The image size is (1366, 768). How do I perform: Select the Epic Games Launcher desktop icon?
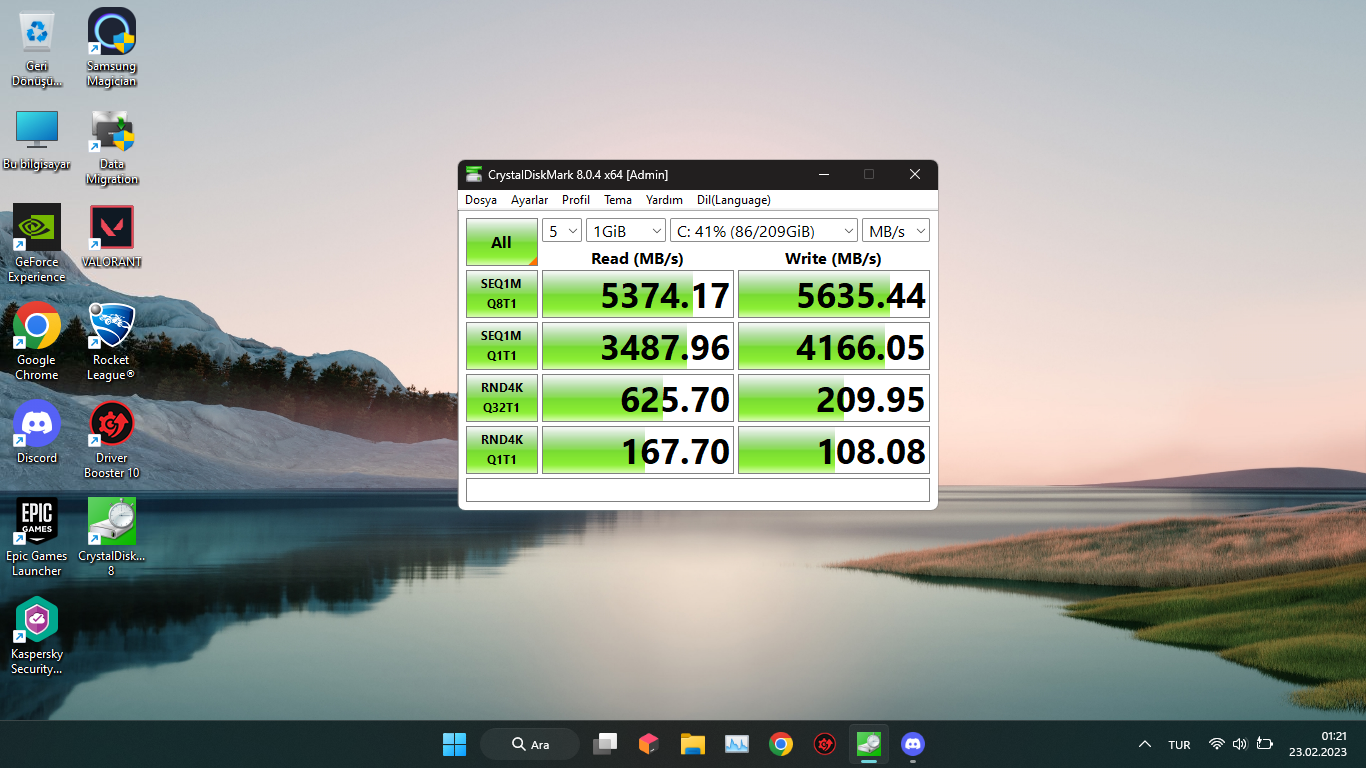coord(37,537)
